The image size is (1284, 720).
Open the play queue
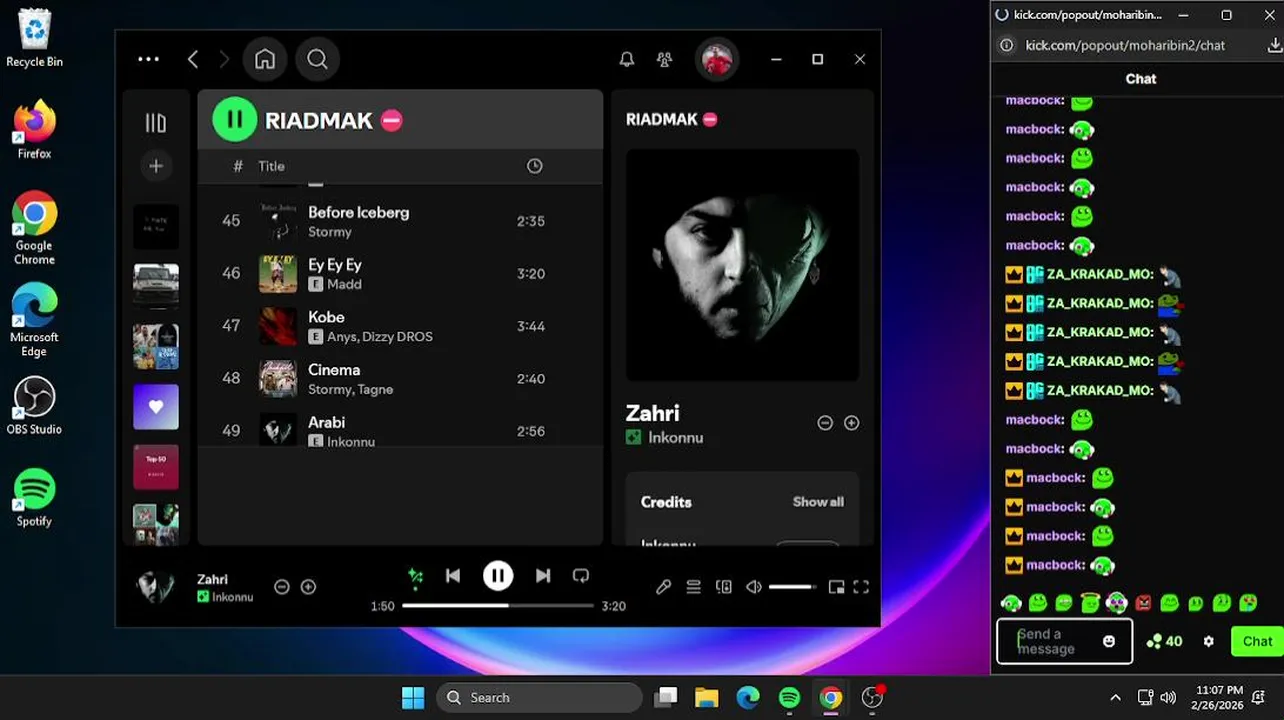693,587
